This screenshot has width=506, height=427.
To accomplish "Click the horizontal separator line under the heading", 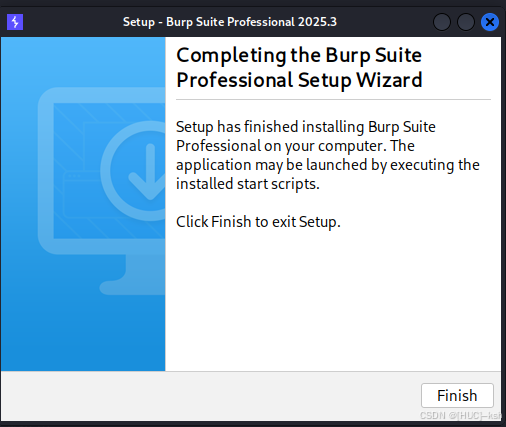I will pyautogui.click(x=333, y=99).
